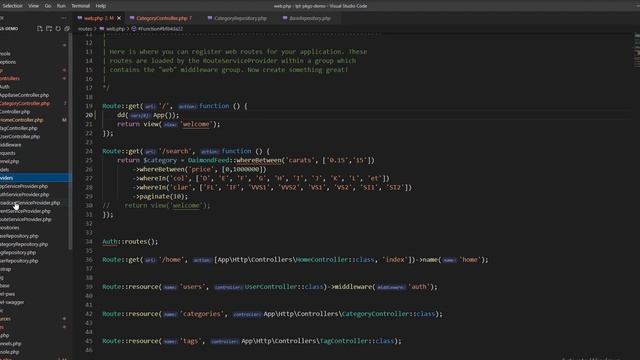Switch to the CategoryRepository.php tab
Viewport: 640px width, 360px height.
[240, 18]
